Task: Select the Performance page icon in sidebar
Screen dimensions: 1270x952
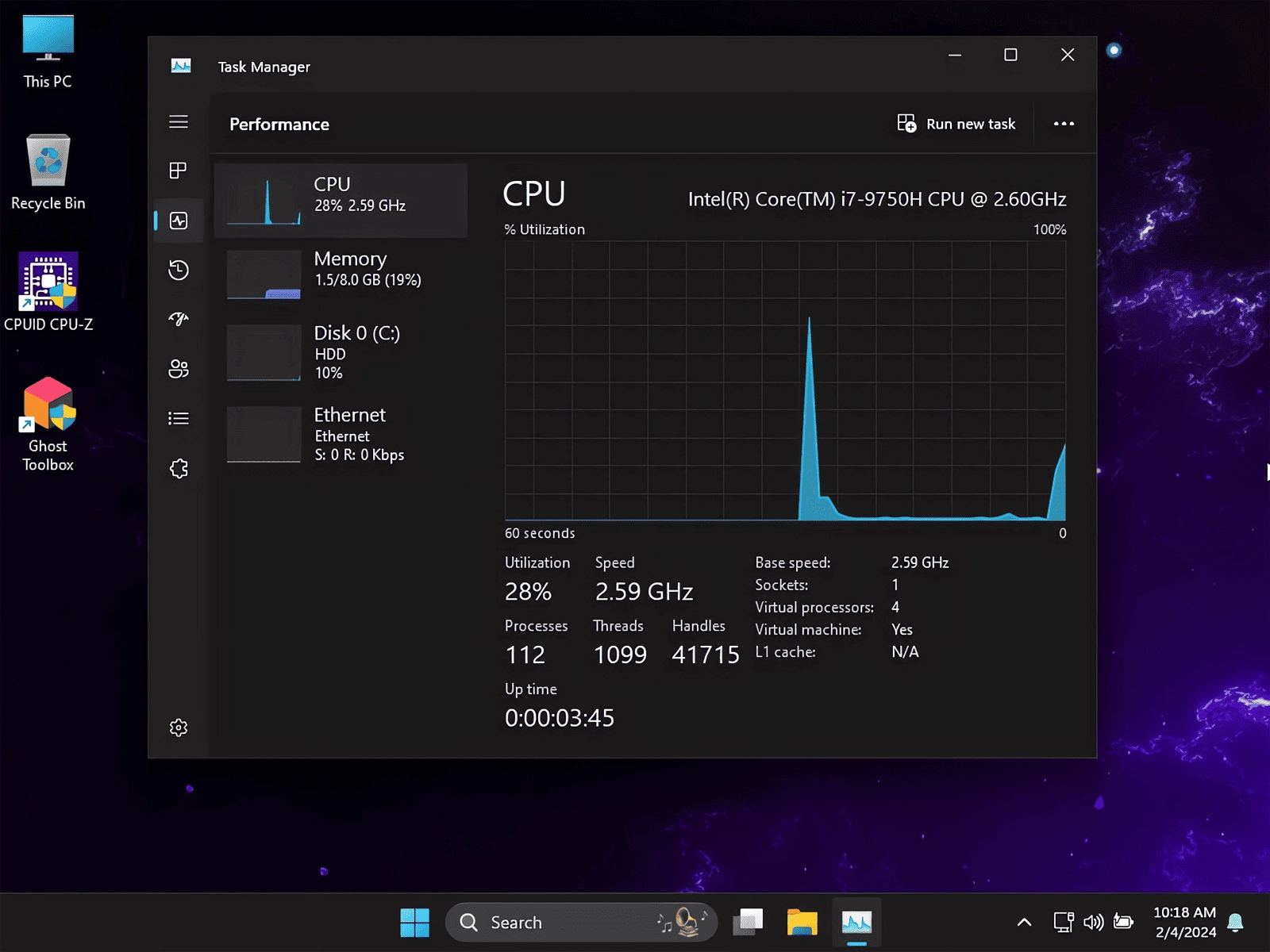Action: click(179, 221)
